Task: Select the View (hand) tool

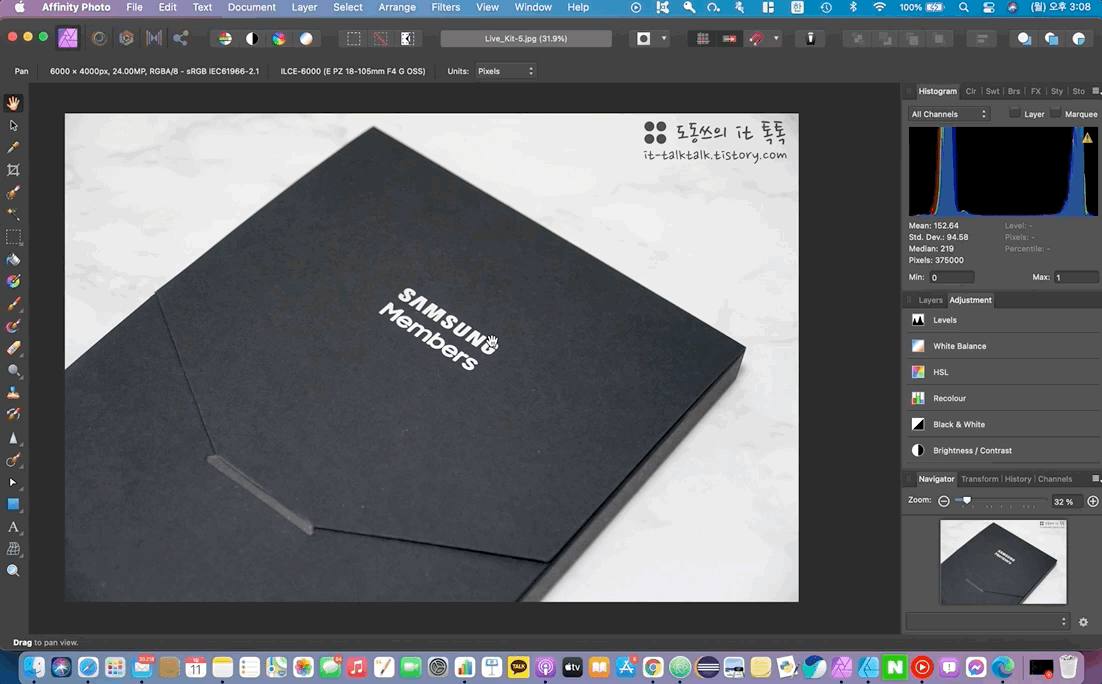Action: tap(13, 103)
